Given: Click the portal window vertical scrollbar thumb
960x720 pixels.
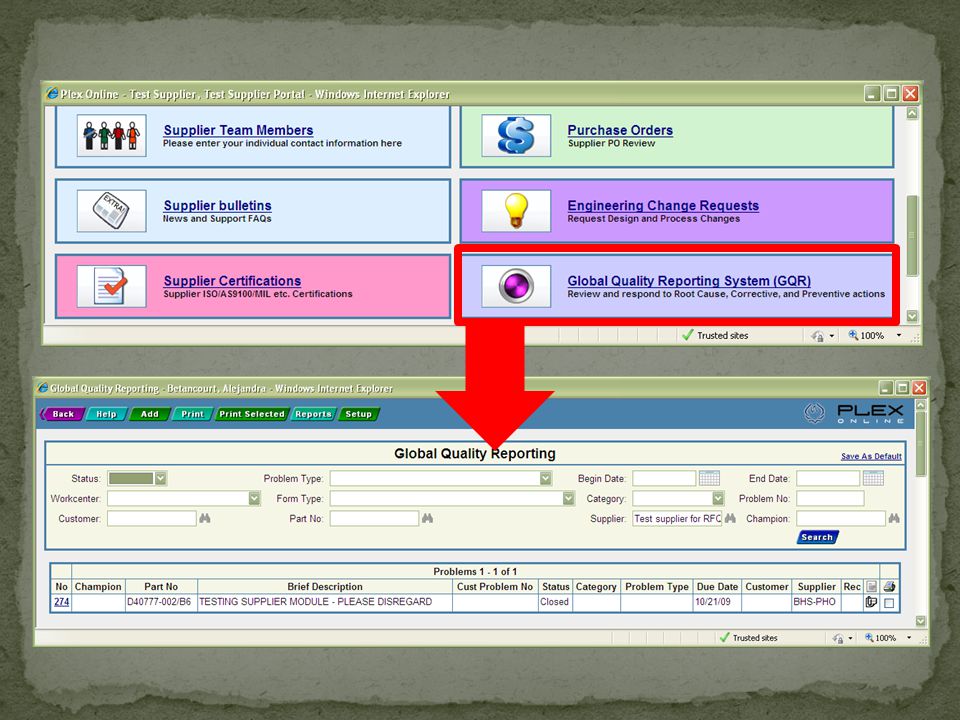Looking at the screenshot, I should [912, 236].
